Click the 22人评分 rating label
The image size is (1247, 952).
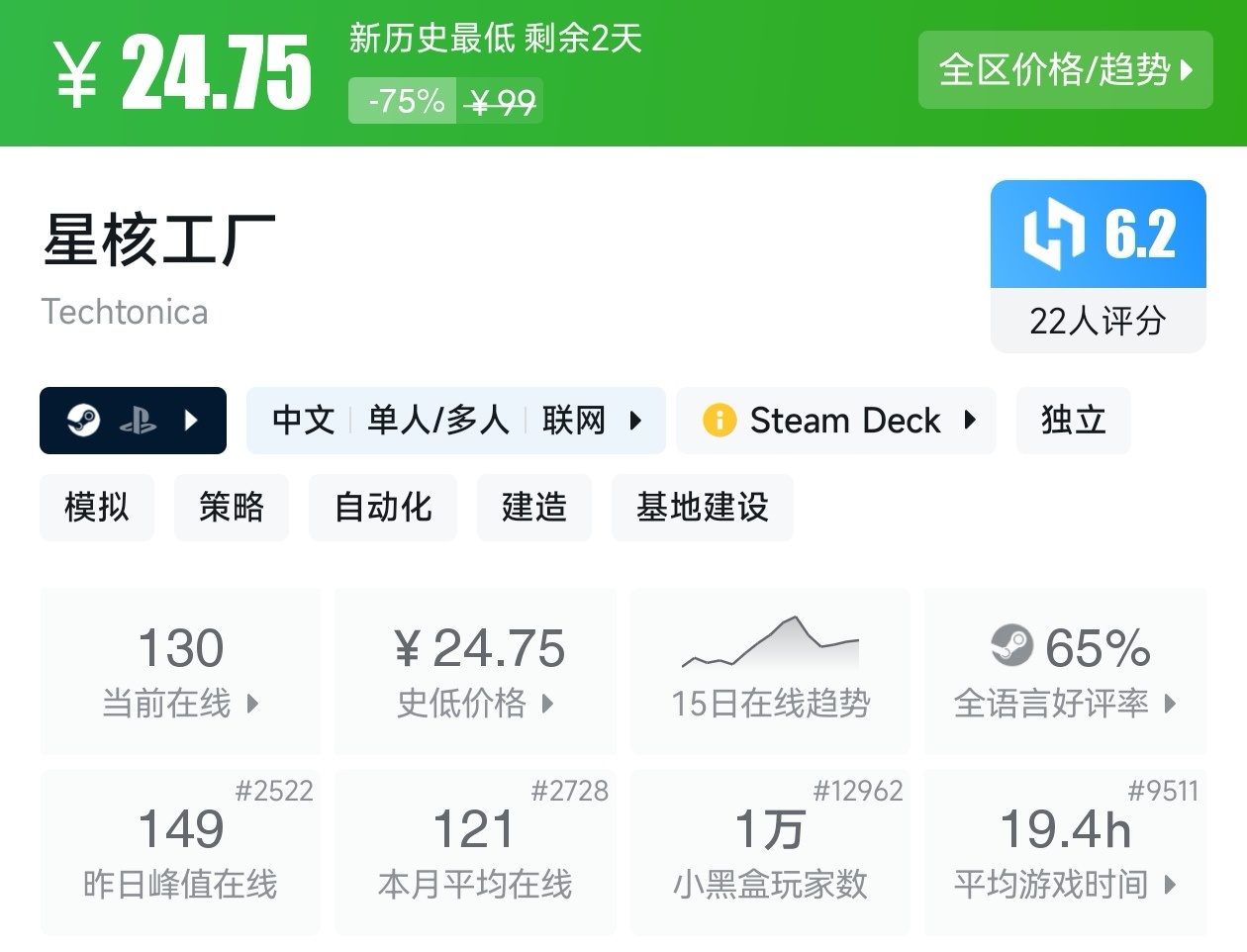(1098, 321)
